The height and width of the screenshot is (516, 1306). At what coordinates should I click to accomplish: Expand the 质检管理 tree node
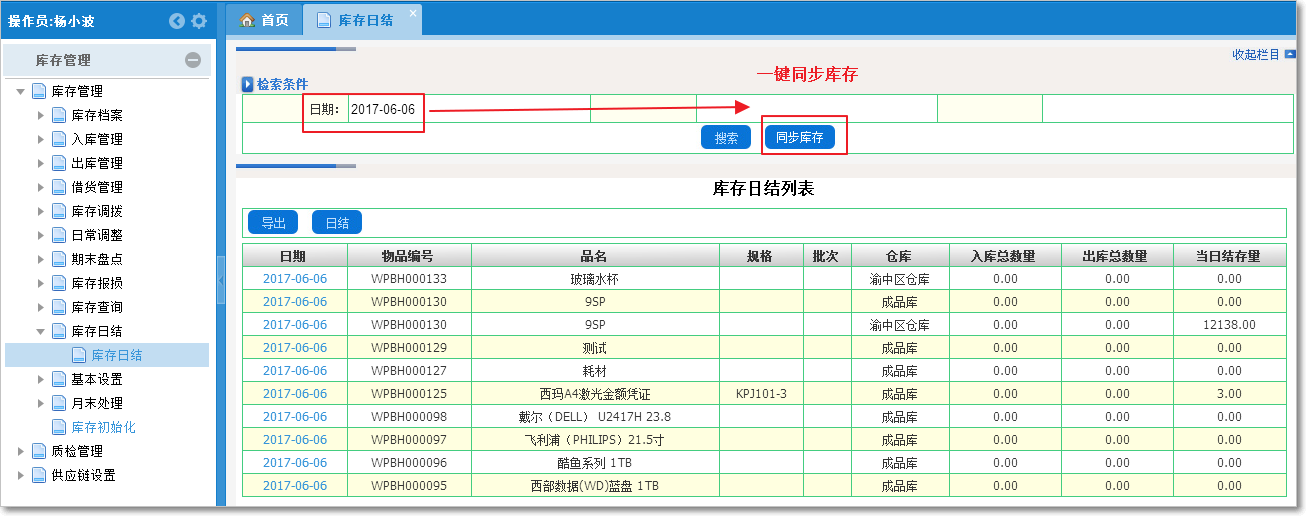[x=21, y=451]
